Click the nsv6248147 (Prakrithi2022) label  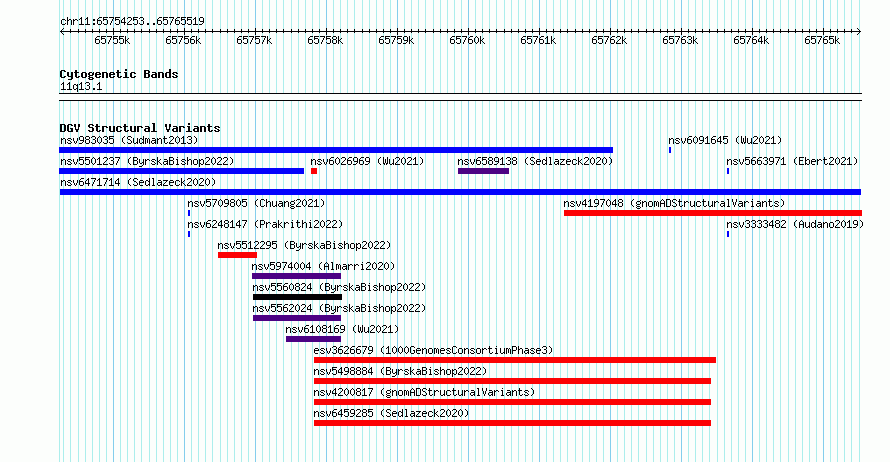pyautogui.click(x=265, y=224)
